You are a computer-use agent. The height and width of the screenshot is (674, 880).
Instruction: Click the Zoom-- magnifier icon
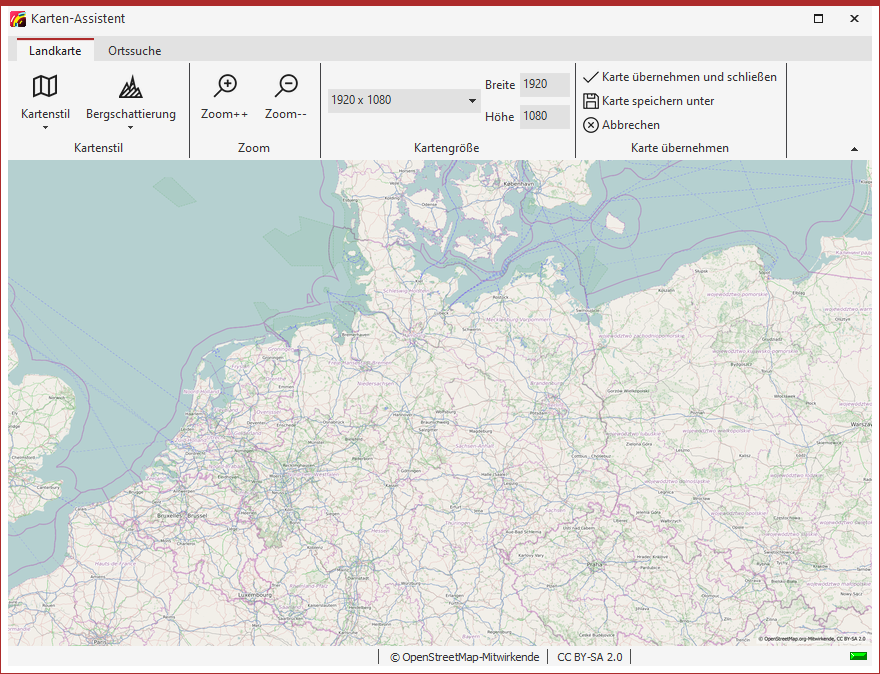285,85
